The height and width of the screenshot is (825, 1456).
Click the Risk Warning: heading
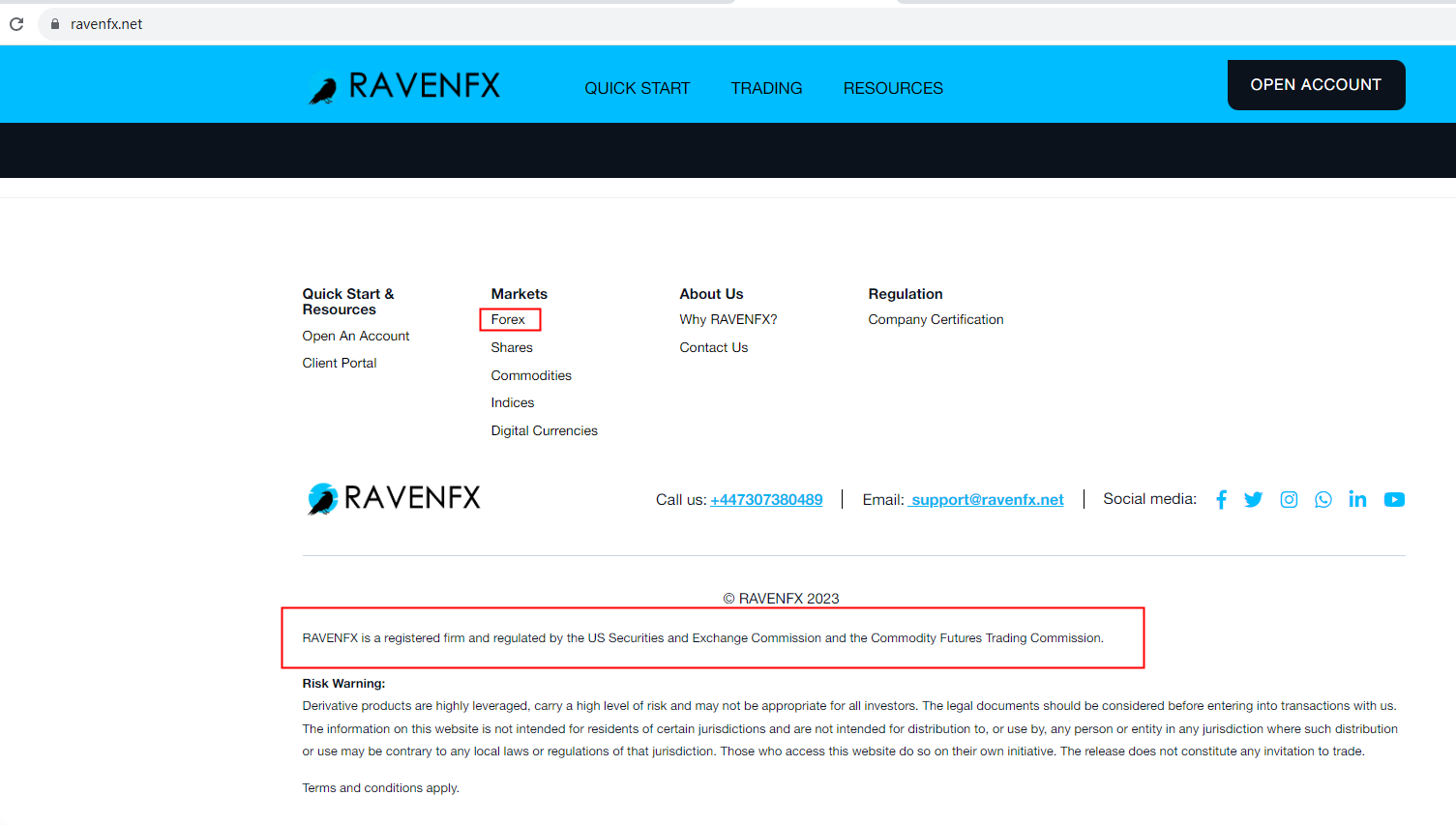tap(343, 684)
